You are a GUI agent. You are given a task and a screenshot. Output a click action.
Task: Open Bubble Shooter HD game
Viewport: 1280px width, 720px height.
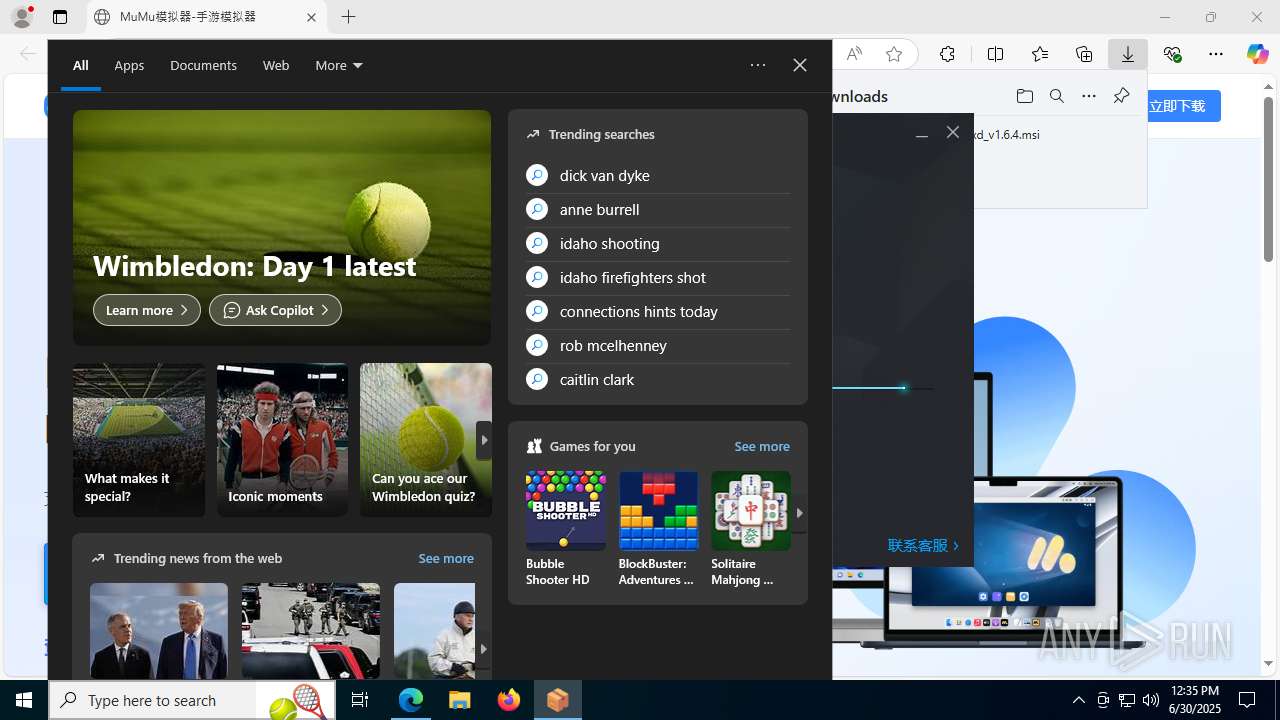point(566,529)
